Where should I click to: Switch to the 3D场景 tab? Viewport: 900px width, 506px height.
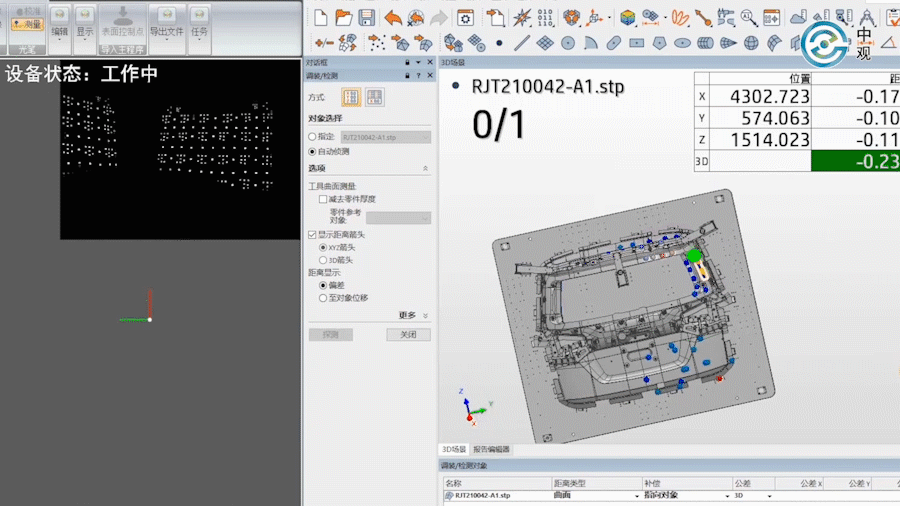[x=454, y=449]
